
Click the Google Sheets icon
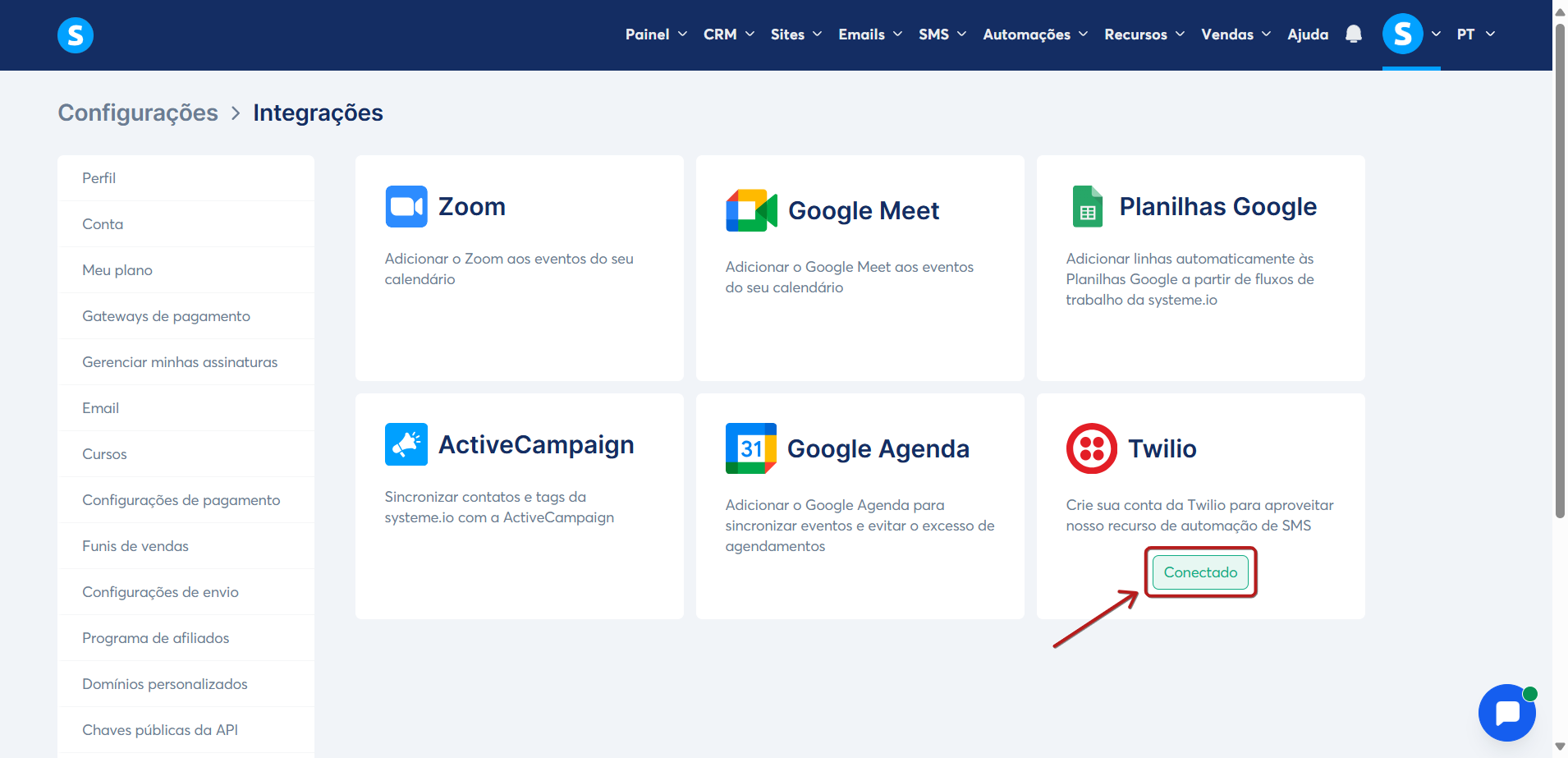click(x=1088, y=206)
